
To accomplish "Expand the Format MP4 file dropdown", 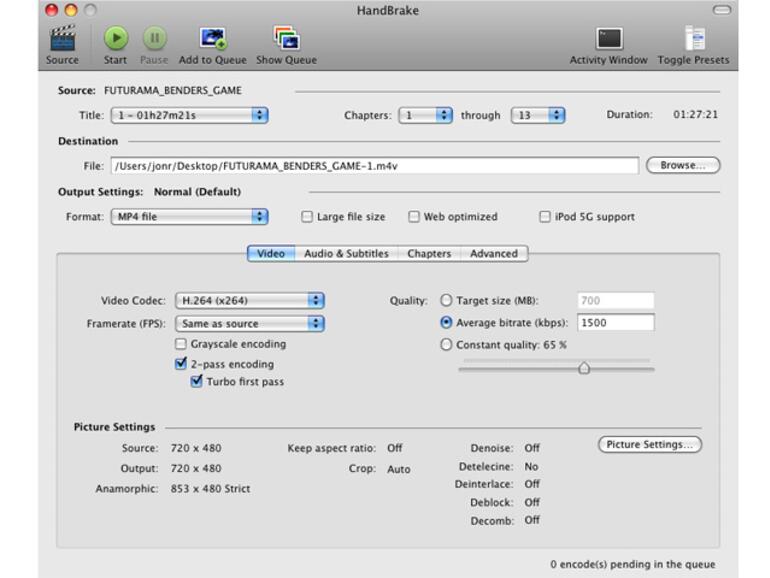I will [x=189, y=217].
